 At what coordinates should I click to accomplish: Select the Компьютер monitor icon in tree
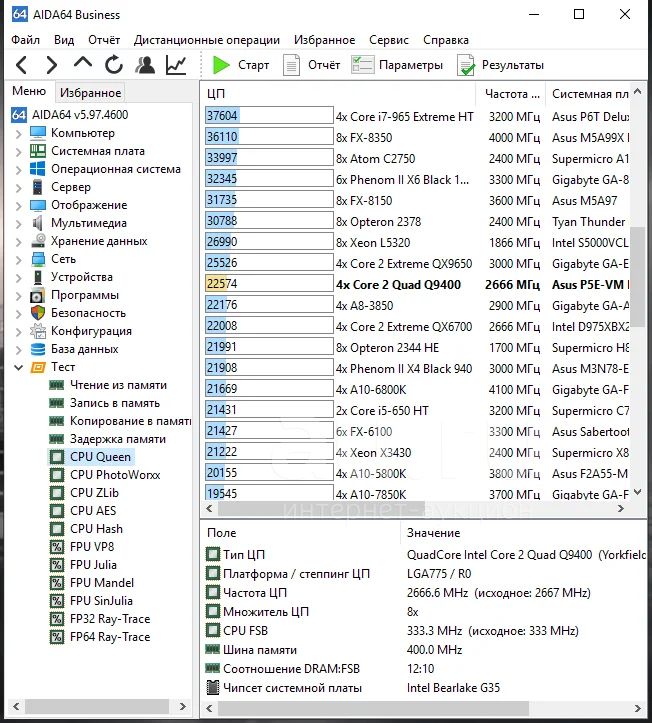38,133
